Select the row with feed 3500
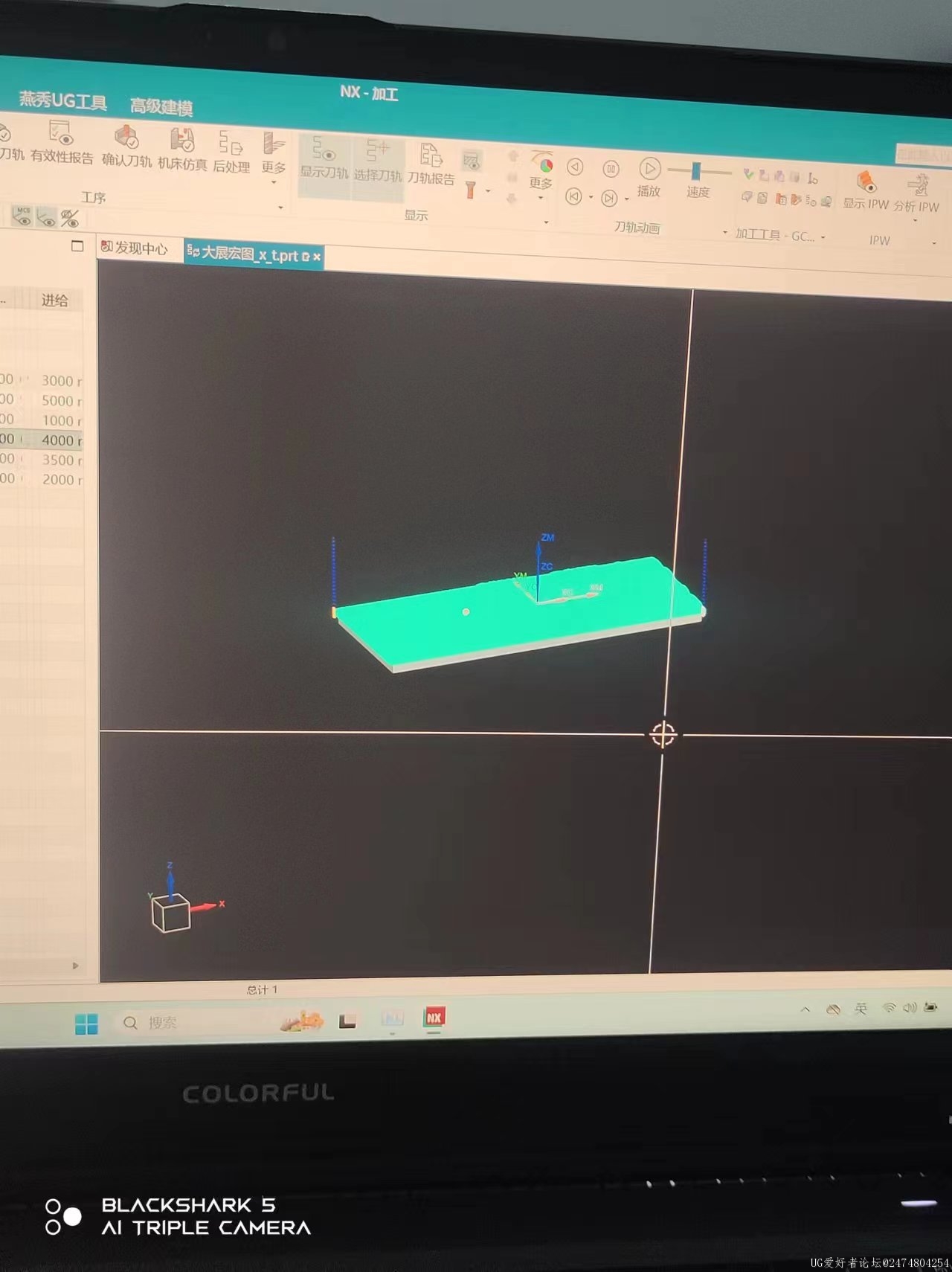Image resolution: width=952 pixels, height=1272 pixels. (x=41, y=460)
